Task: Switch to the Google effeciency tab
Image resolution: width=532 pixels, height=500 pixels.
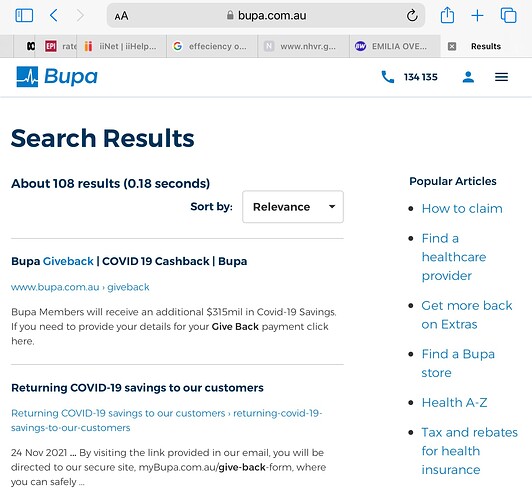Action: point(212,46)
